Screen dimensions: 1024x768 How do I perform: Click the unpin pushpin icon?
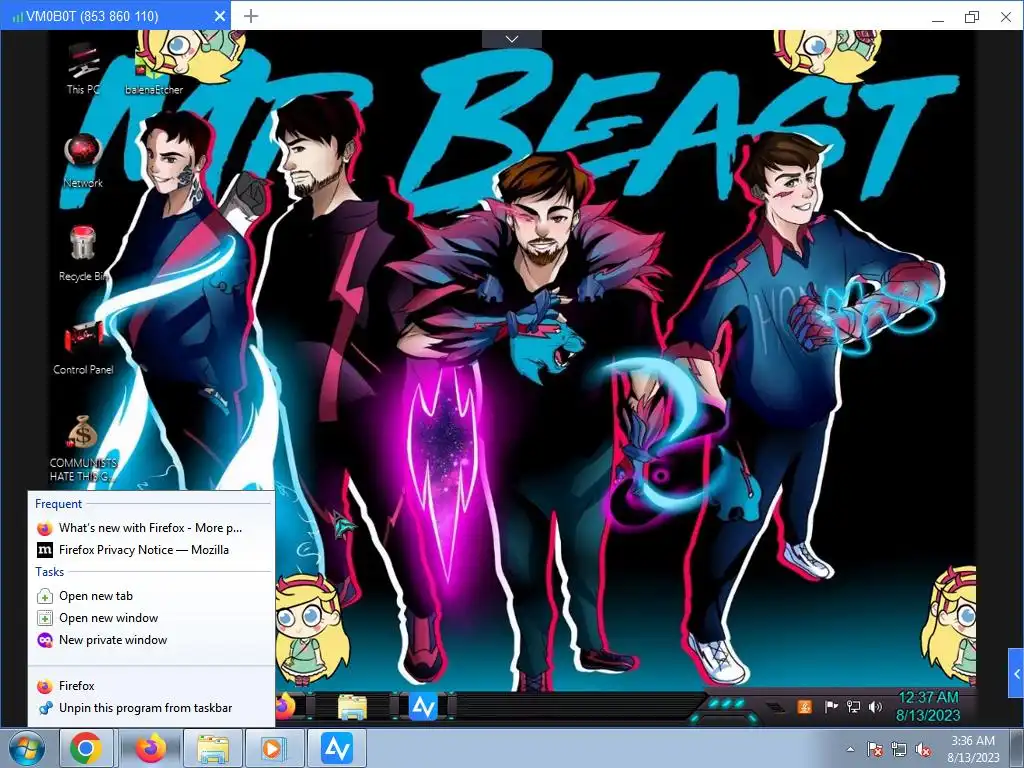point(44,708)
